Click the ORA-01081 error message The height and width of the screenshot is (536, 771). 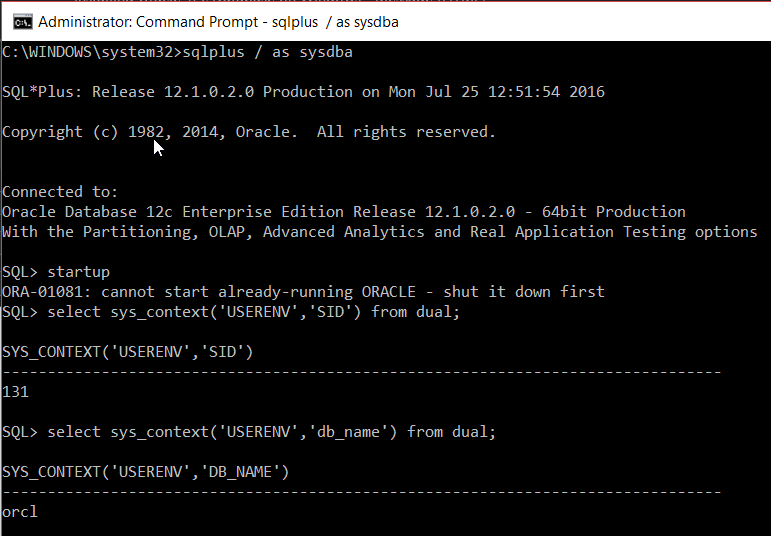(x=303, y=291)
